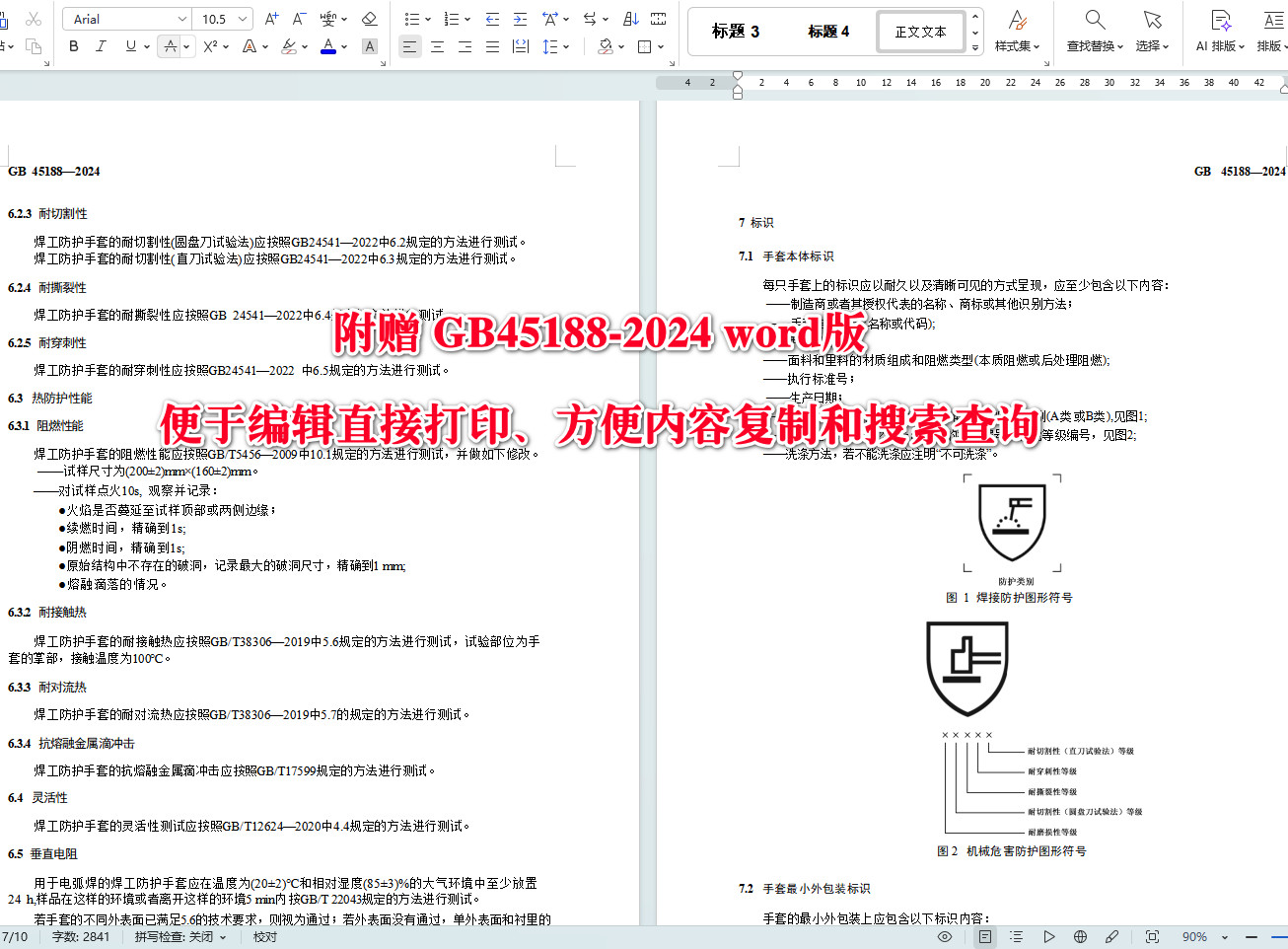Toggle center alignment for the paragraph
Image resolution: width=1288 pixels, height=949 pixels.
[x=437, y=45]
